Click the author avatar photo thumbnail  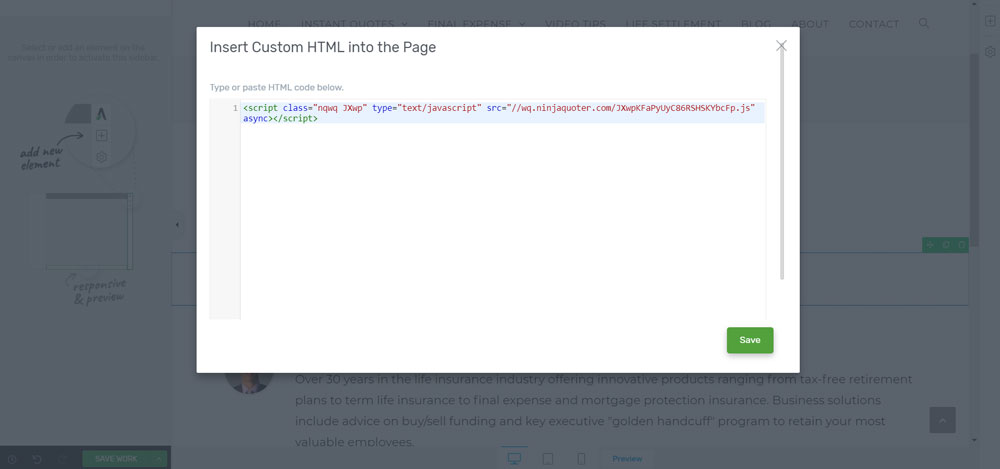pos(249,382)
